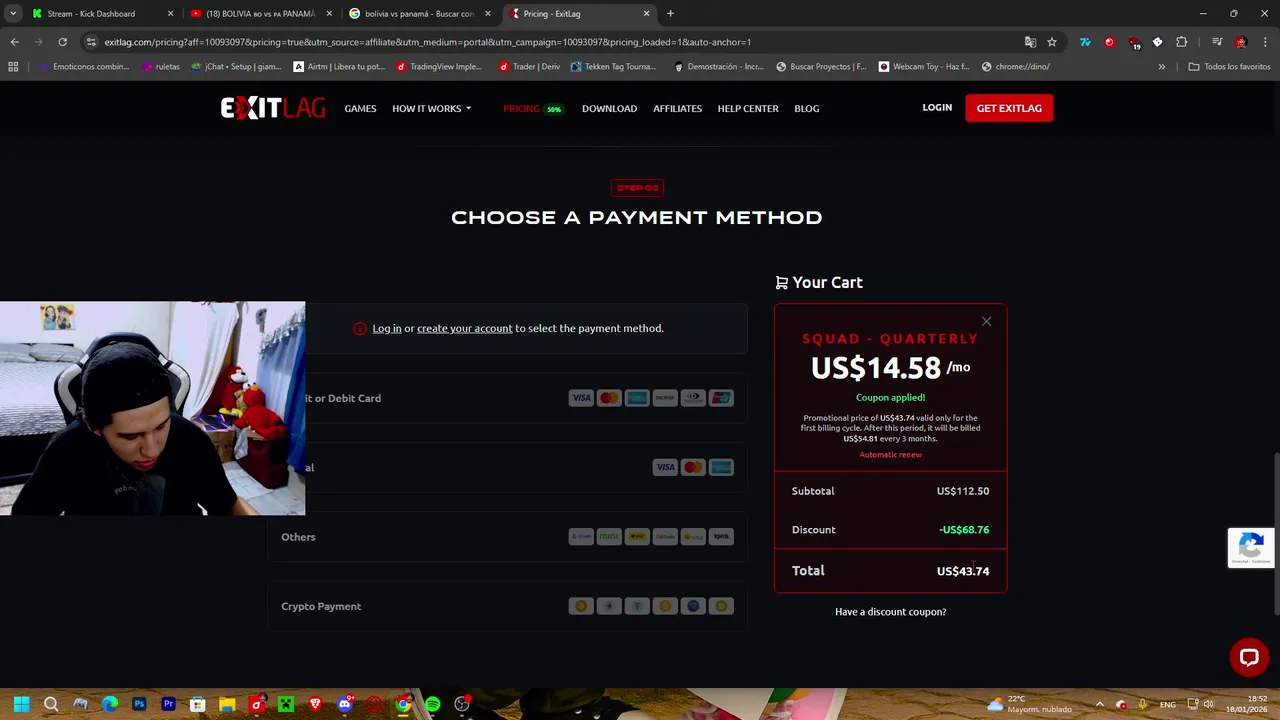The image size is (1280, 720).
Task: Open the HELP CENTER page
Action: coord(748,108)
